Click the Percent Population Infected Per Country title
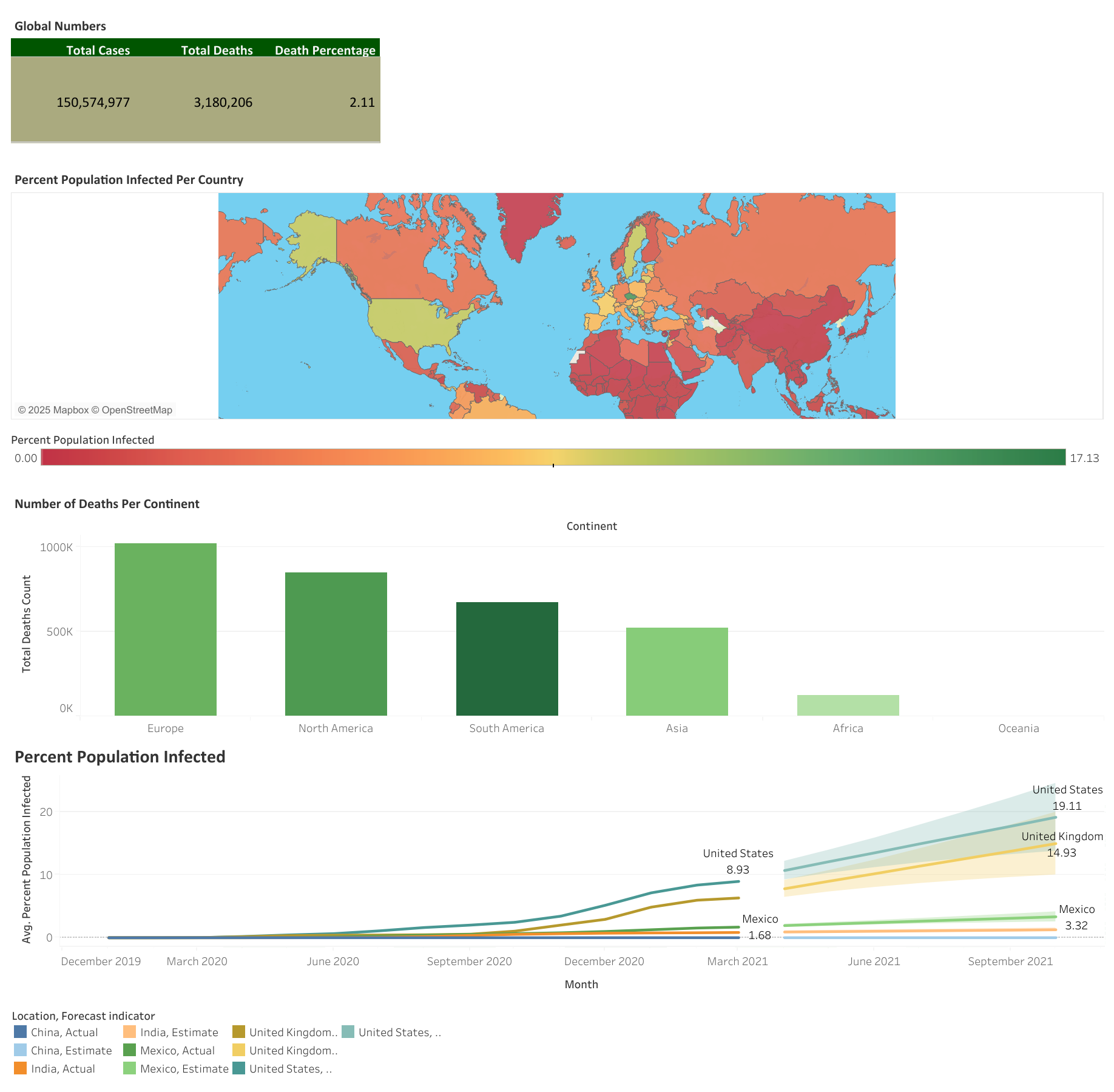1114x1092 pixels. coord(129,180)
